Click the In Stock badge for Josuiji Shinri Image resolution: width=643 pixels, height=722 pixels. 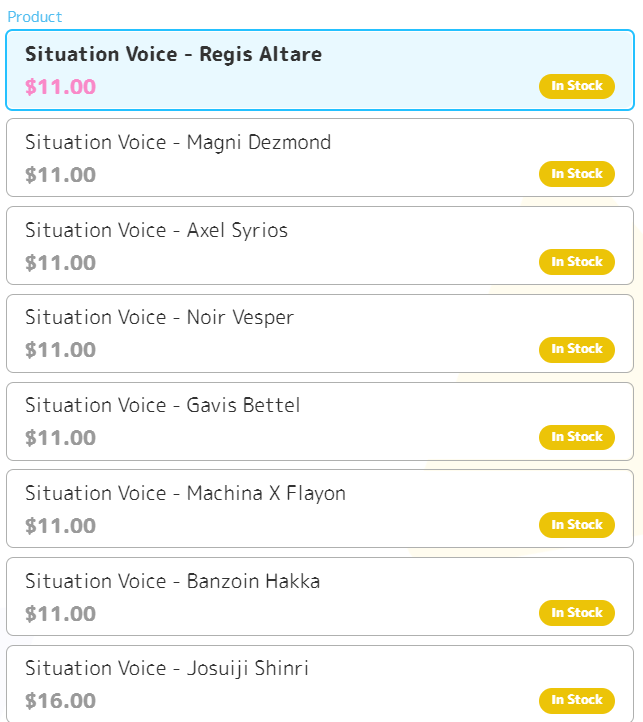pos(577,700)
